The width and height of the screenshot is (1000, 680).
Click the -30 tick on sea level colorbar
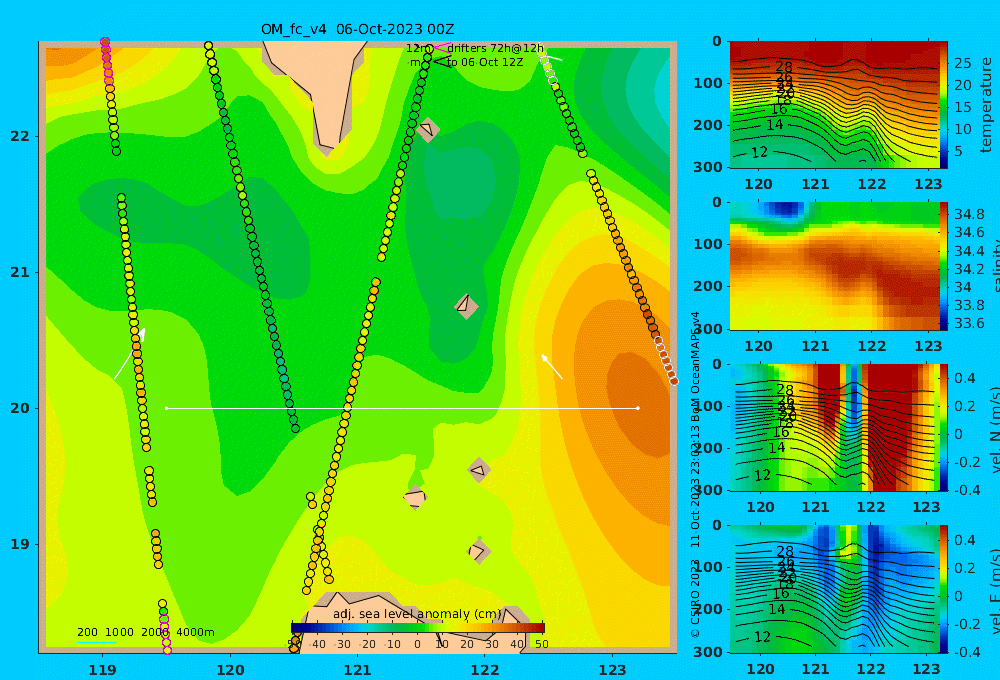click(342, 644)
